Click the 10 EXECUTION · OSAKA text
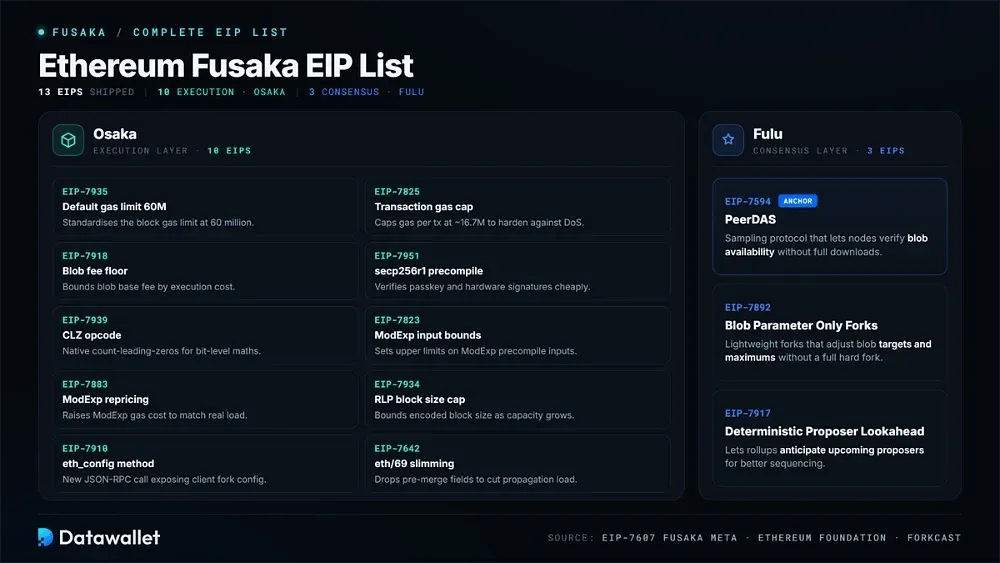The height and width of the screenshot is (563, 1000). (x=222, y=92)
